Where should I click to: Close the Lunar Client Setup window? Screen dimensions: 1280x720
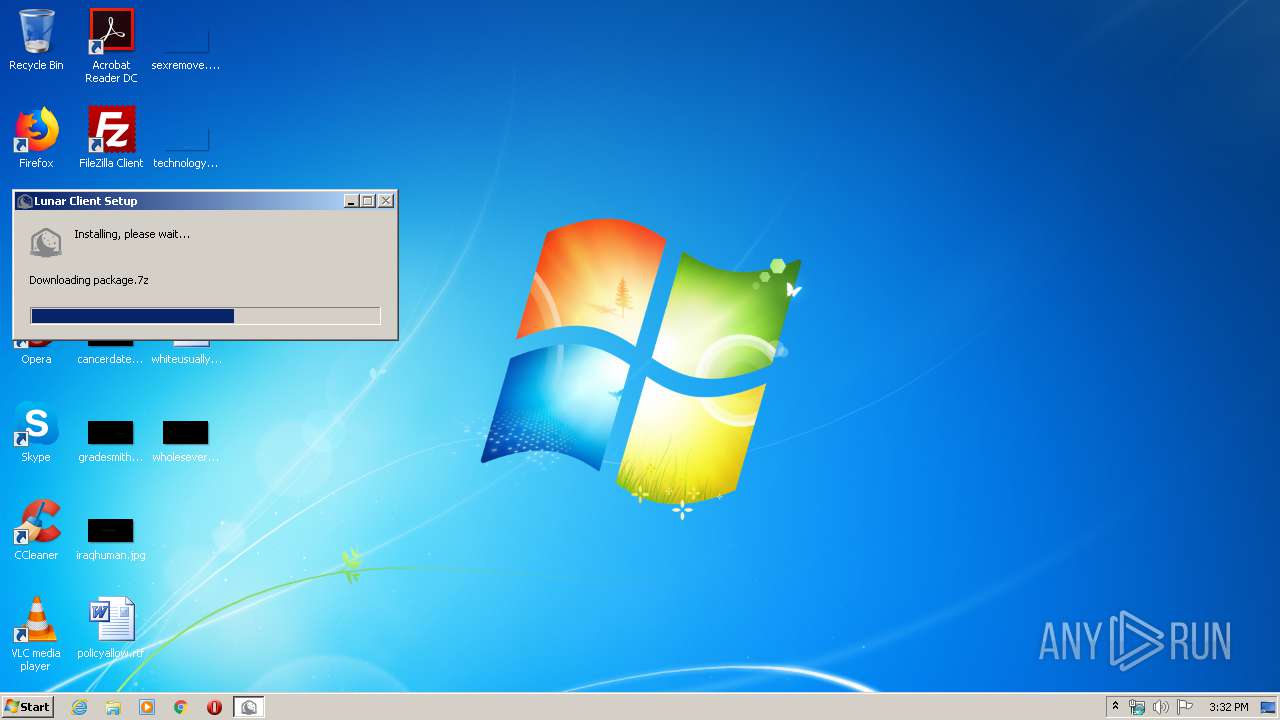[386, 201]
